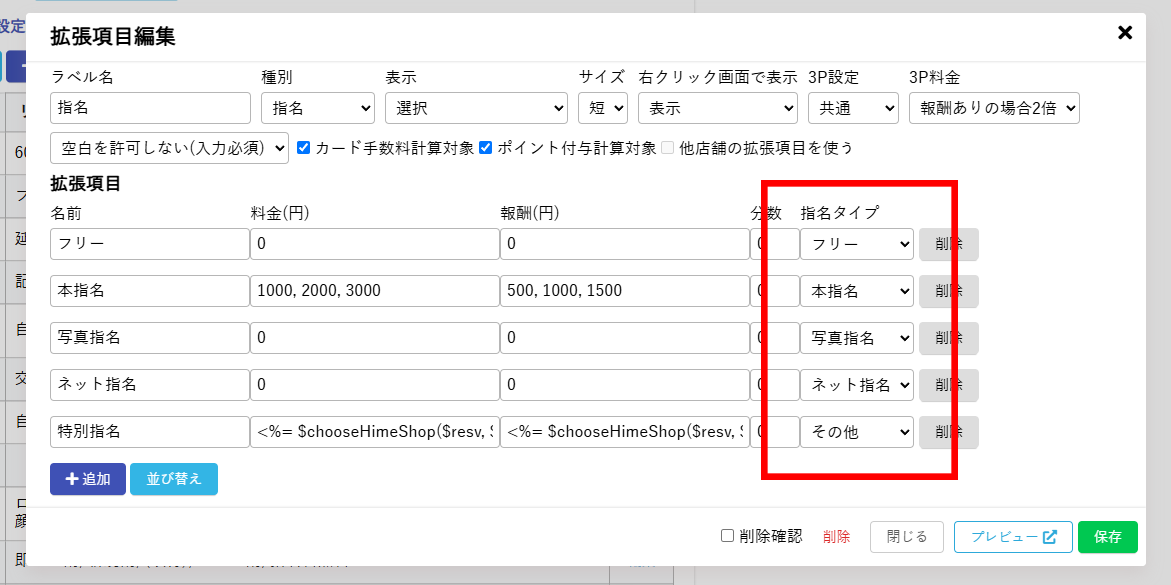Open the 3P設定 dropdown showing 共通
Screen dimensions: 1171x585
coord(853,107)
